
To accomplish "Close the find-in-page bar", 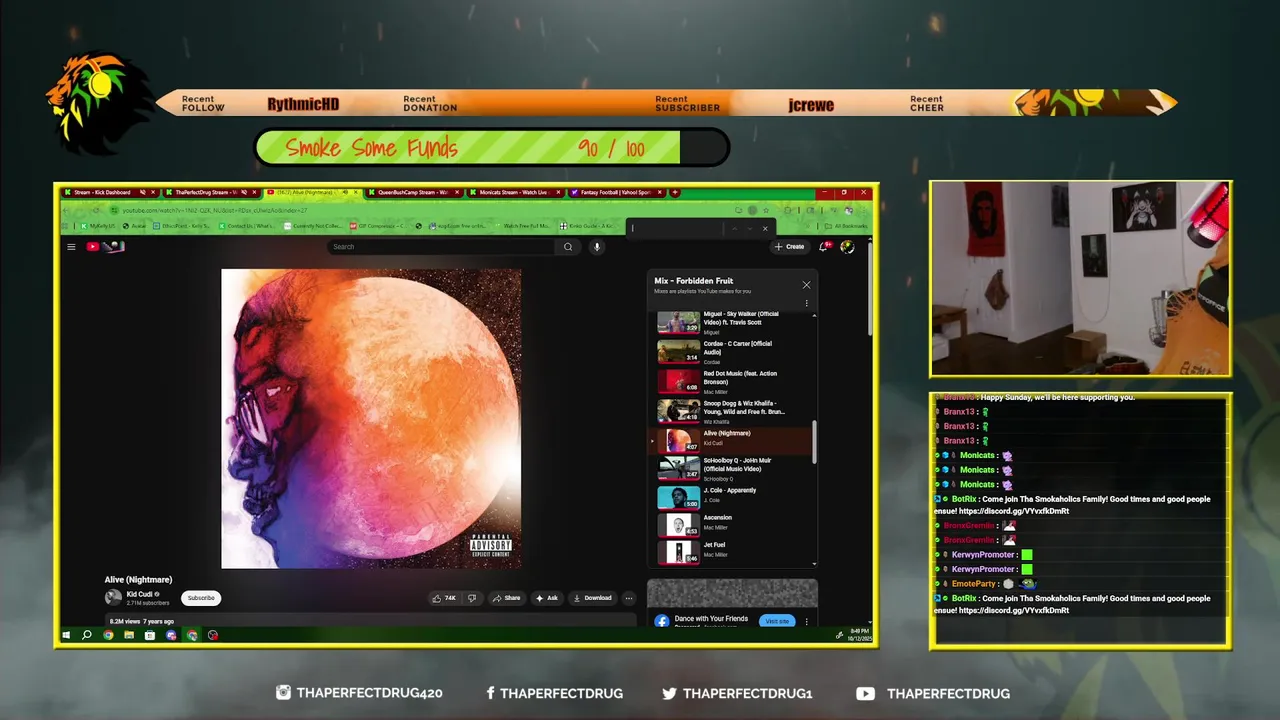I will 765,228.
